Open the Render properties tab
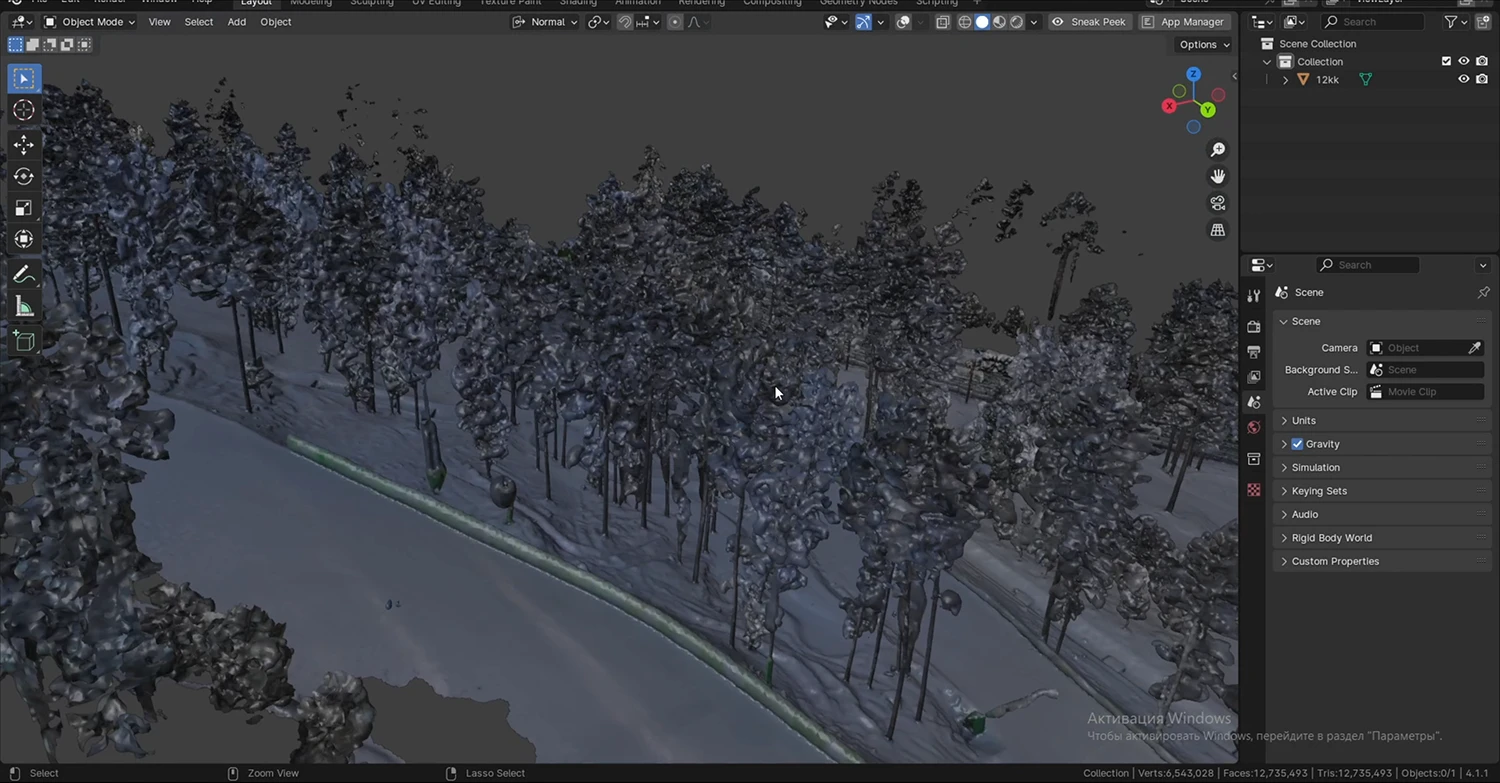Screen dimensions: 1500x783 click(x=1254, y=326)
